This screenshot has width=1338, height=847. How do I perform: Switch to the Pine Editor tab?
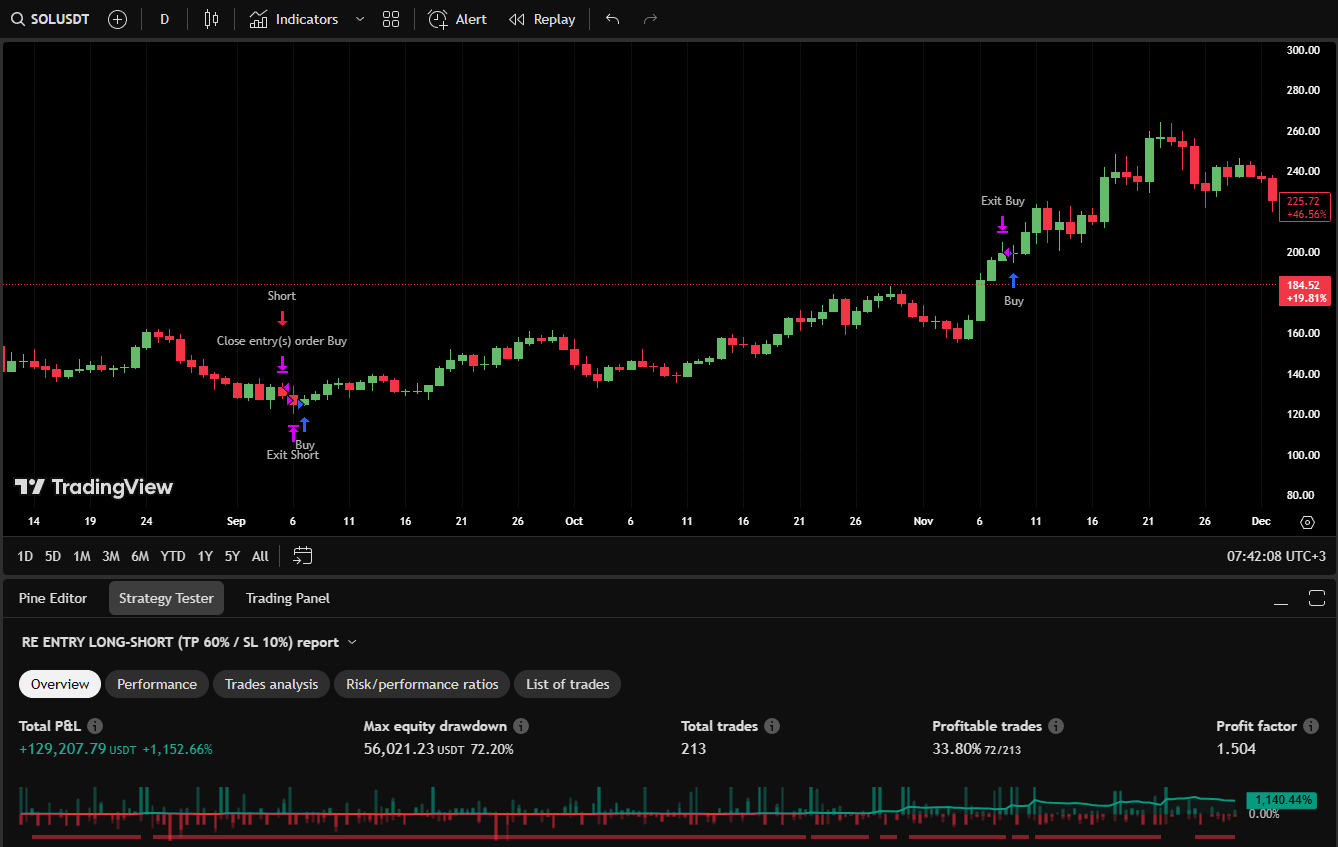point(53,598)
